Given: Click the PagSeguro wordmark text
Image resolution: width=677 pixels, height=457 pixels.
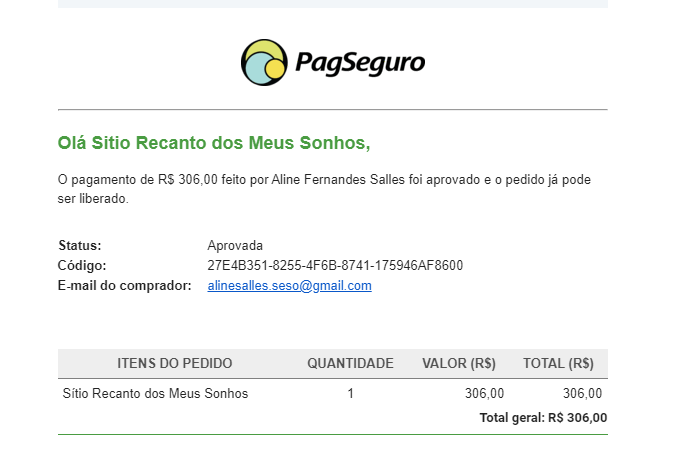Looking at the screenshot, I should coord(360,63).
